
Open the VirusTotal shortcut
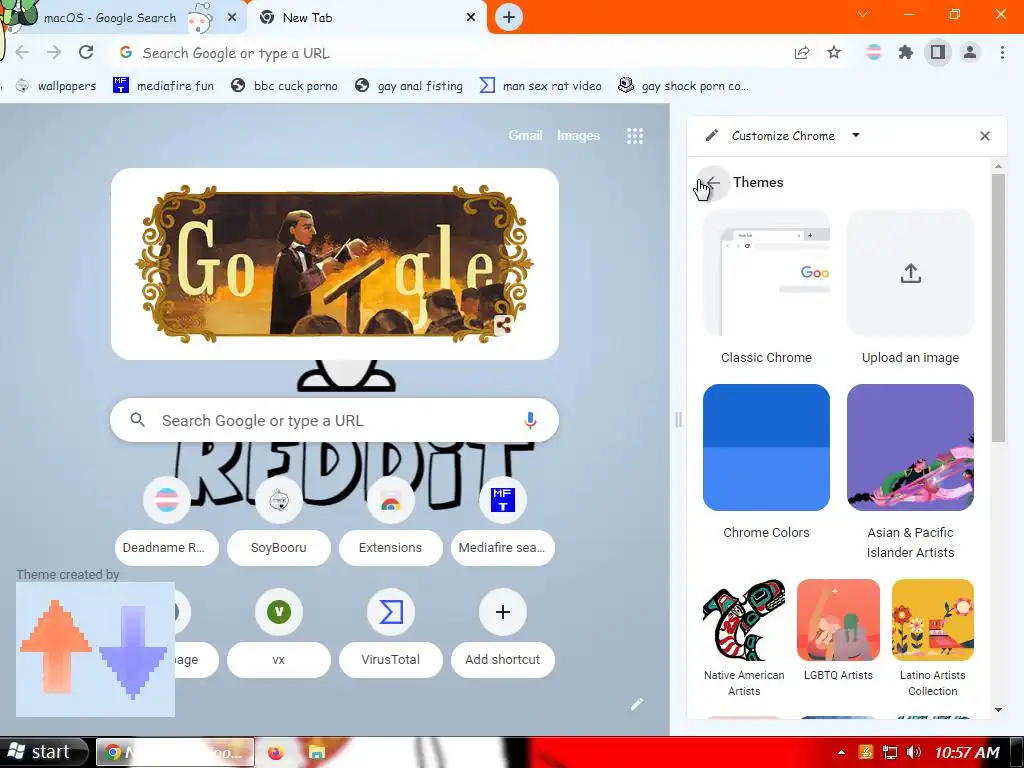pyautogui.click(x=391, y=633)
